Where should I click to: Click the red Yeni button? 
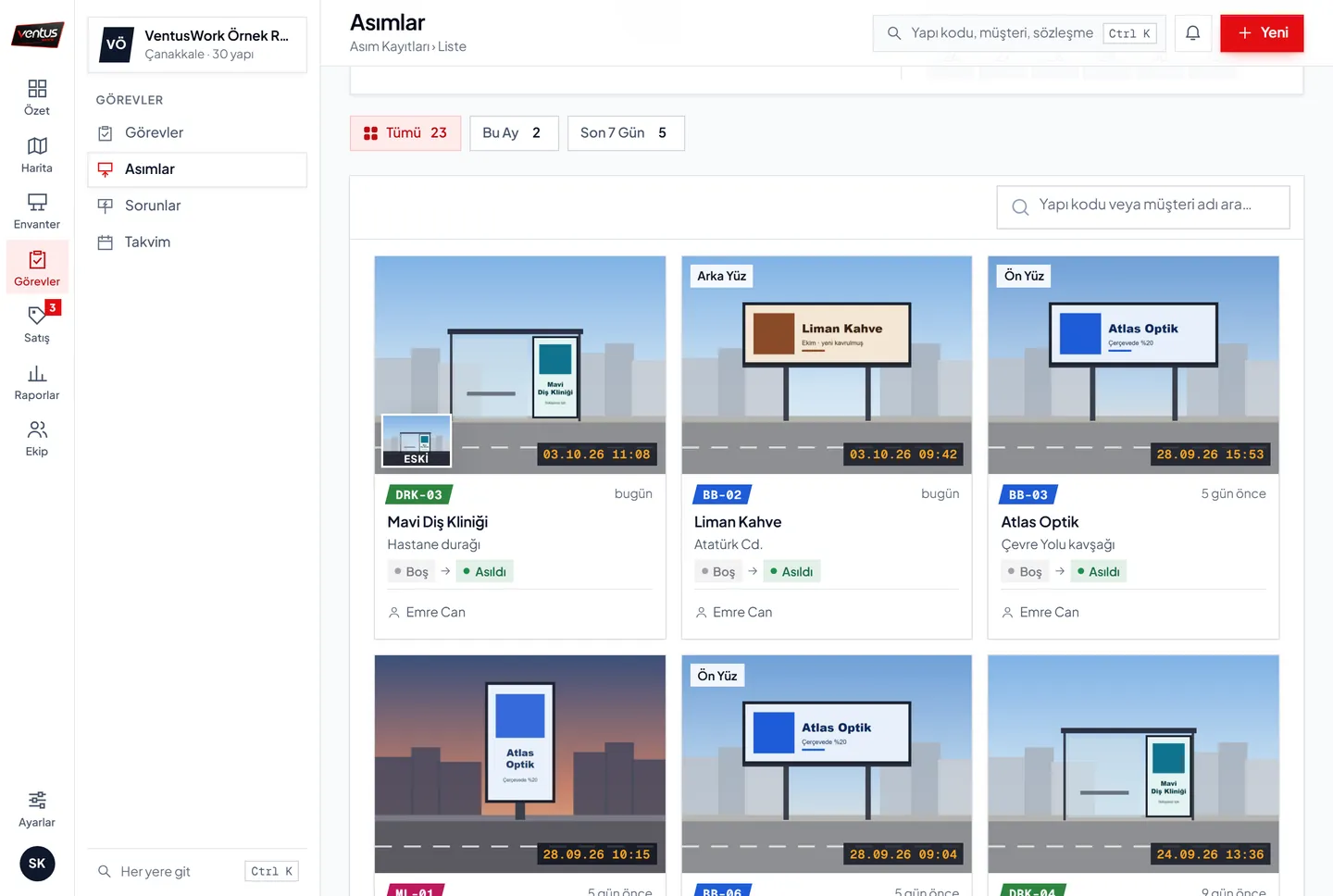(1262, 33)
